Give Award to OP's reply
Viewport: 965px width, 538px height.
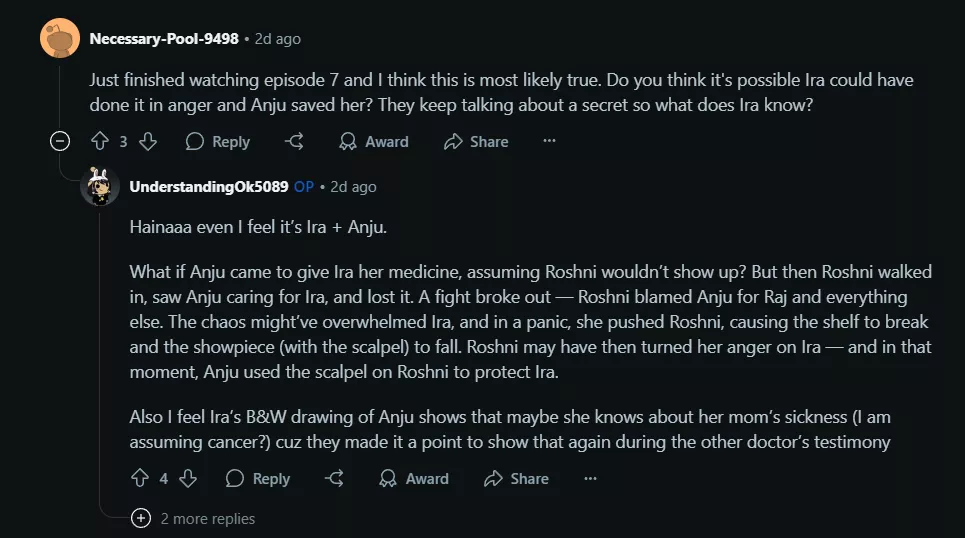pyautogui.click(x=414, y=479)
